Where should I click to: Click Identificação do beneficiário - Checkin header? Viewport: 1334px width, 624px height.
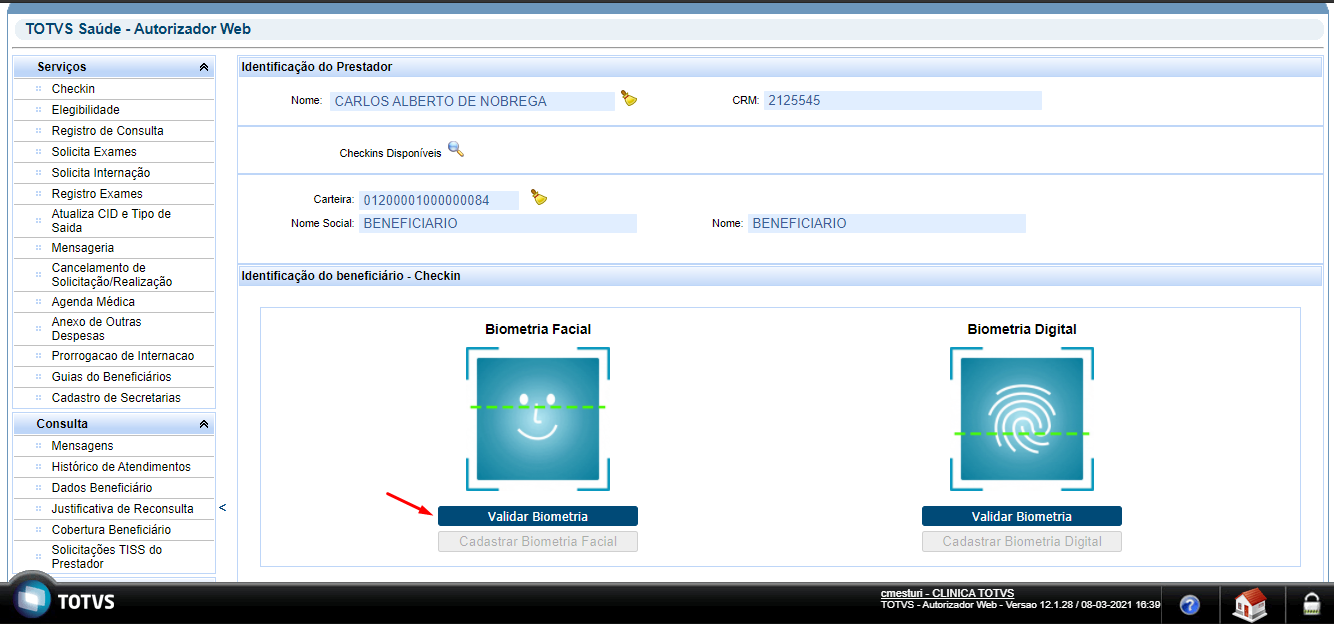click(x=780, y=275)
